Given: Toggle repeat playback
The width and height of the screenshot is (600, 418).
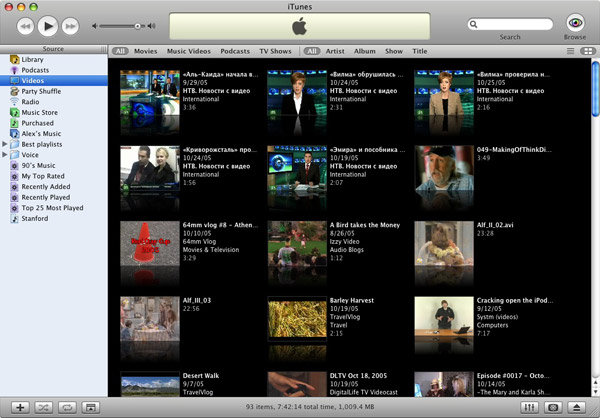Looking at the screenshot, I should (x=67, y=407).
